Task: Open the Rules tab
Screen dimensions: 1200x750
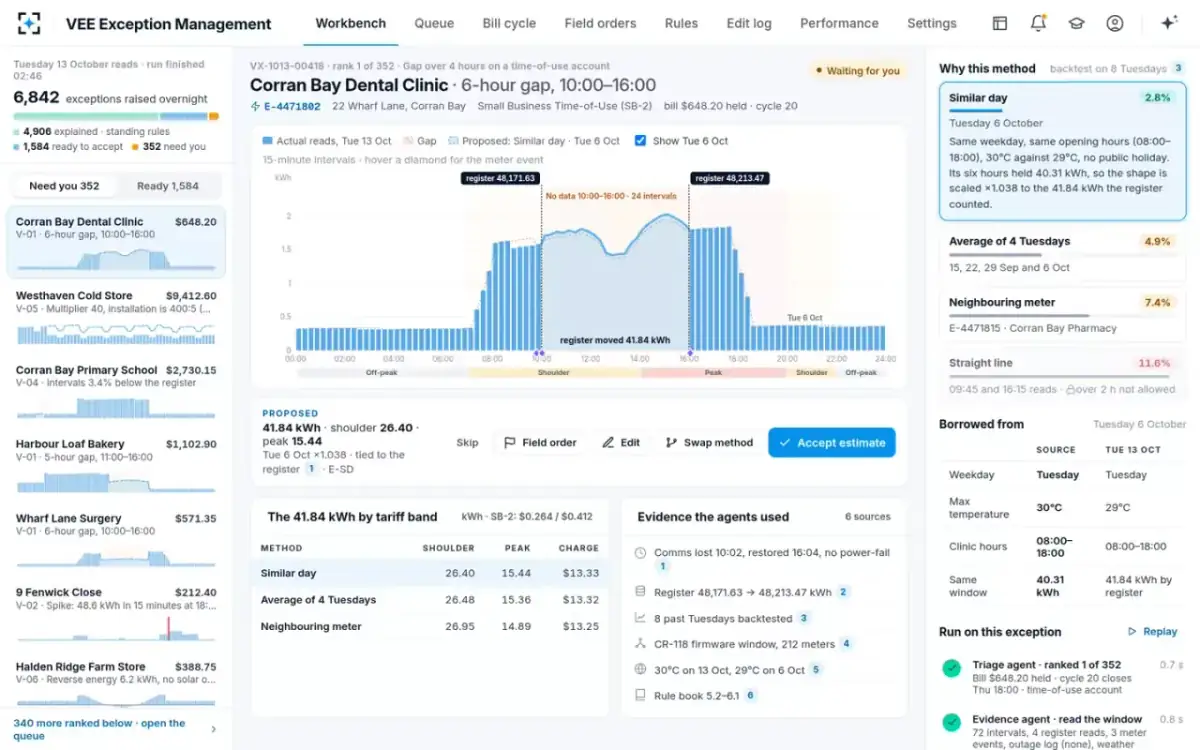Action: [681, 23]
